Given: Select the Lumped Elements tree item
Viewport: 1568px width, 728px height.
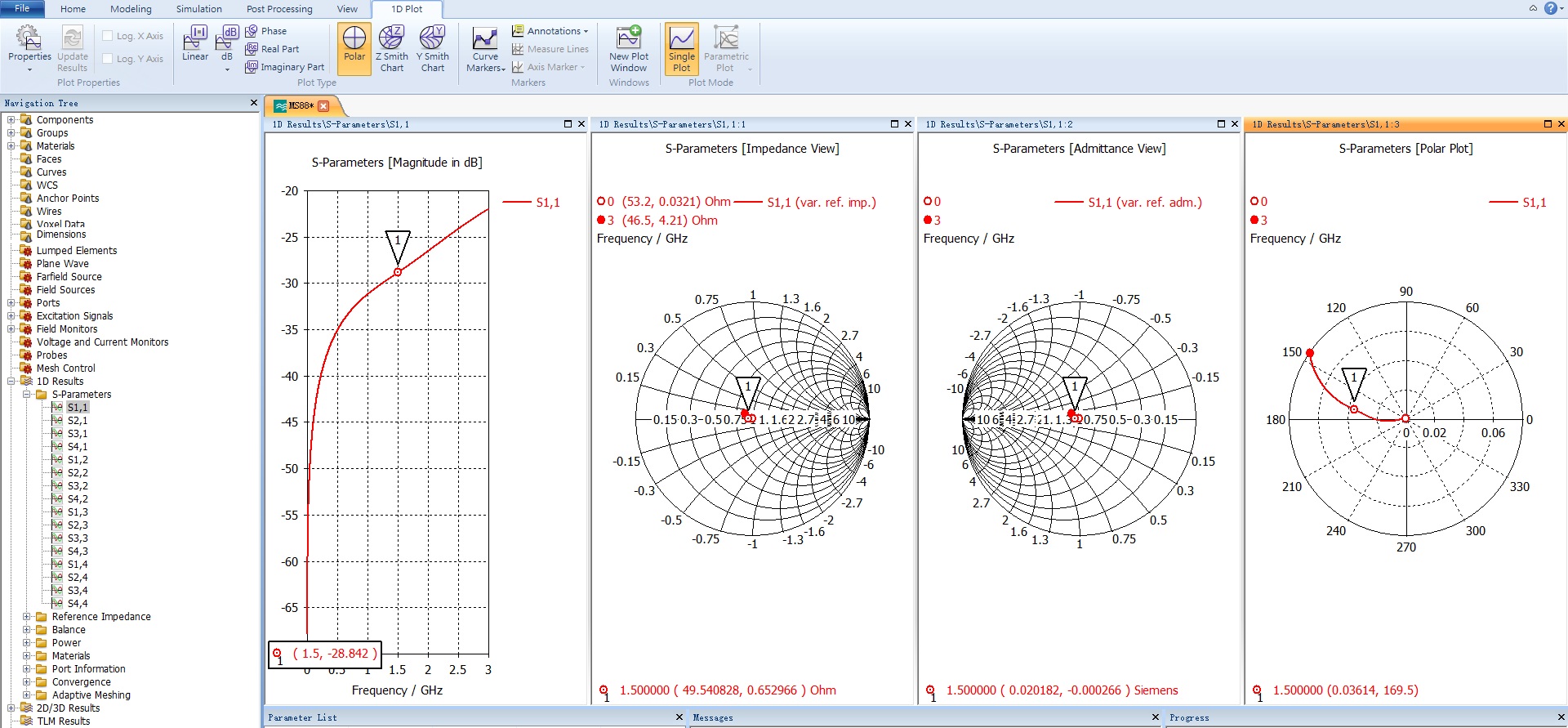Looking at the screenshot, I should click(x=77, y=251).
